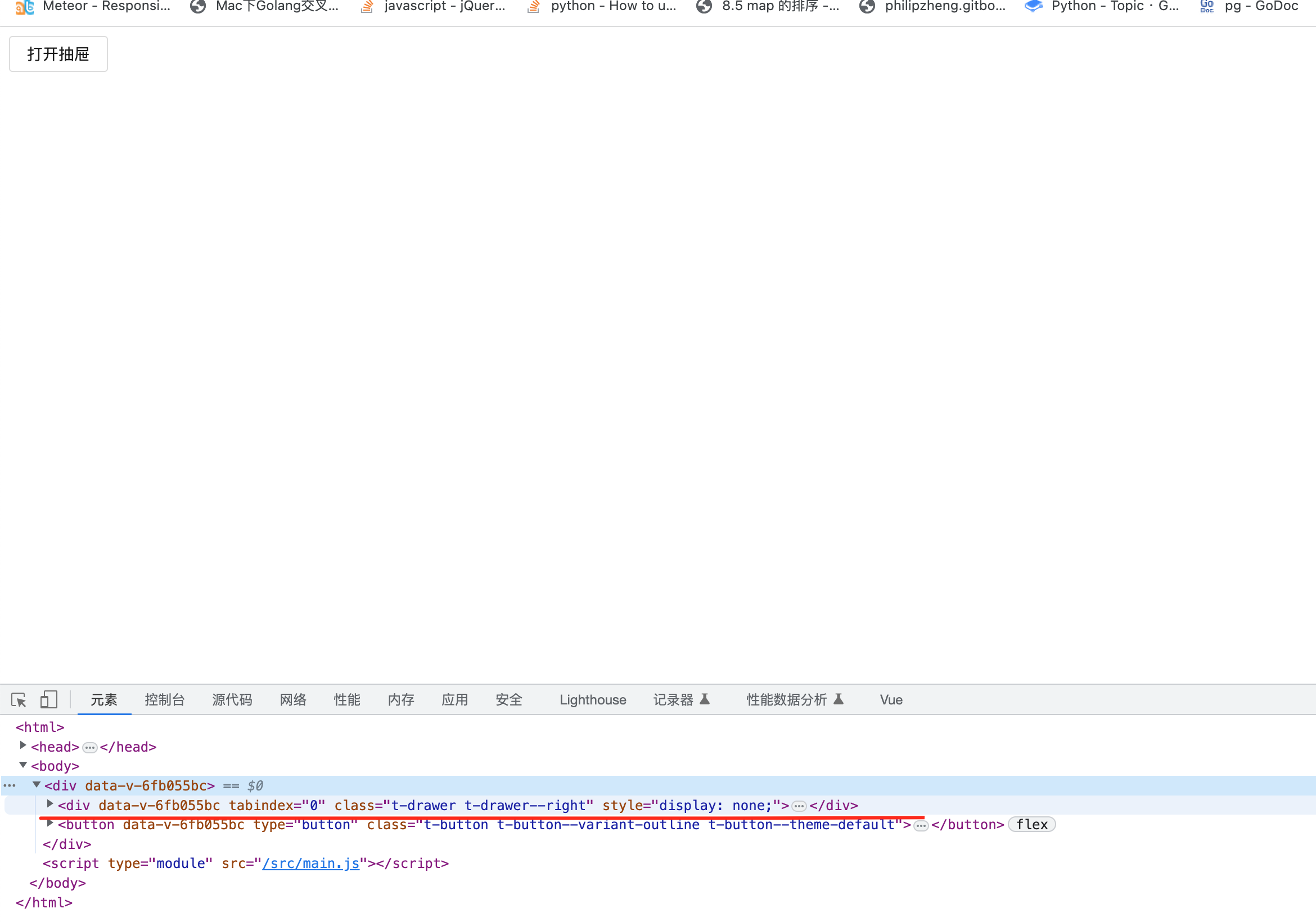Click the 8.5 map 排序 bookmark globe icon
The width and height of the screenshot is (1316, 922).
[704, 7]
